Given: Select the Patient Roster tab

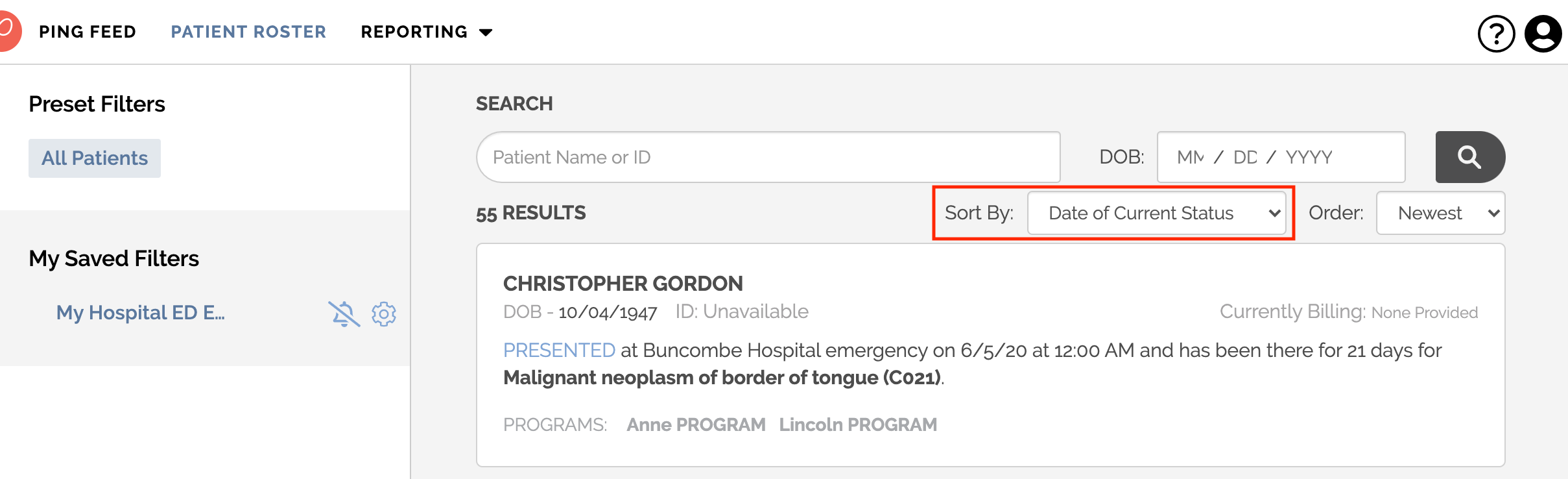Looking at the screenshot, I should tap(248, 31).
